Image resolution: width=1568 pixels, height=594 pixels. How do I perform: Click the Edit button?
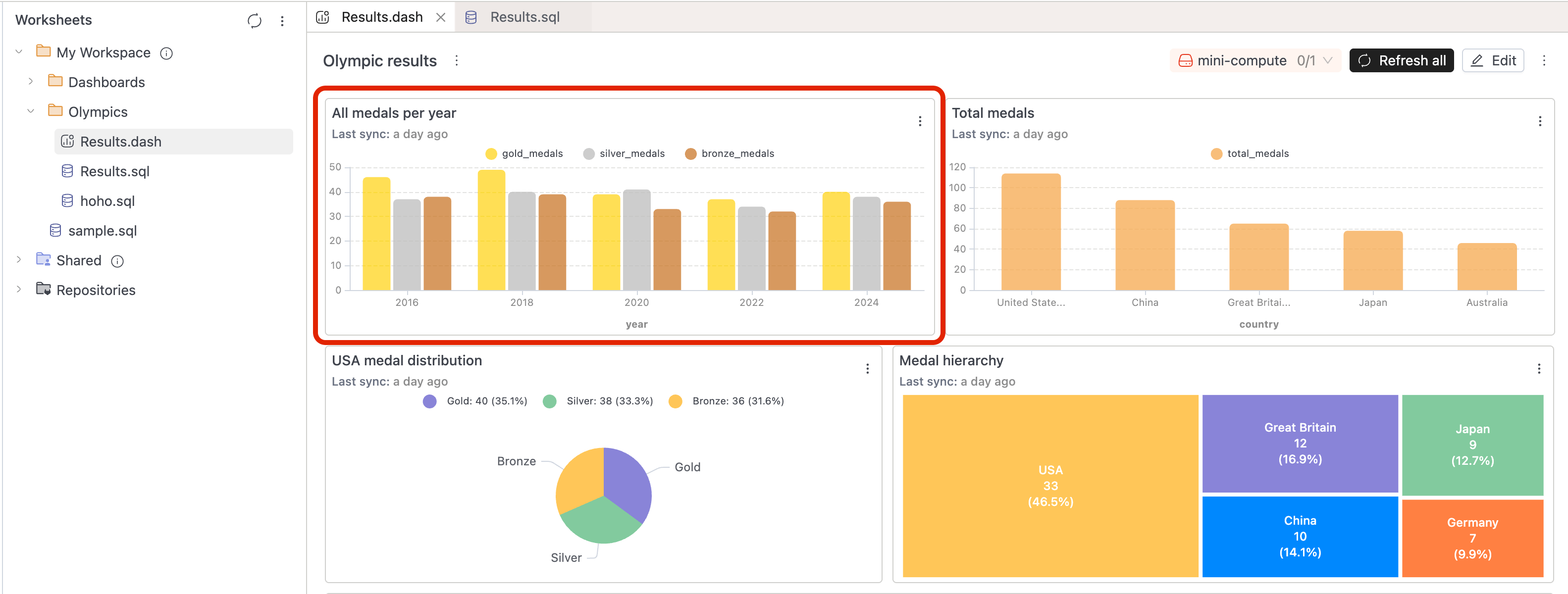1493,60
